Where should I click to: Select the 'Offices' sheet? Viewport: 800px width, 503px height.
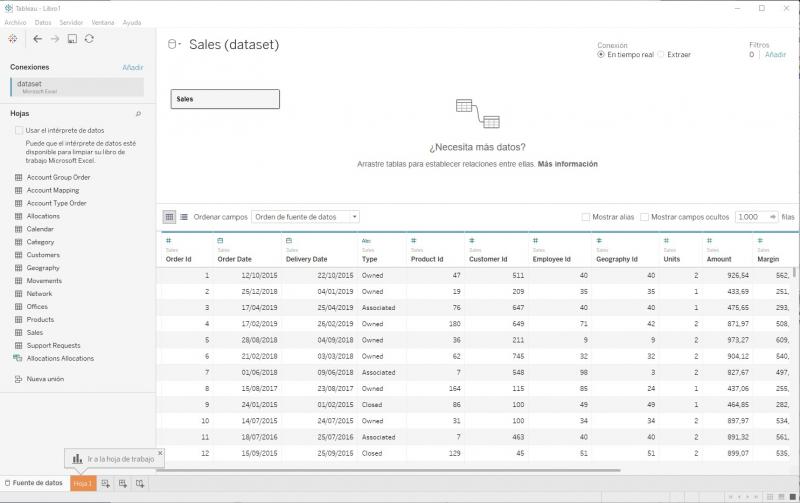coord(37,307)
